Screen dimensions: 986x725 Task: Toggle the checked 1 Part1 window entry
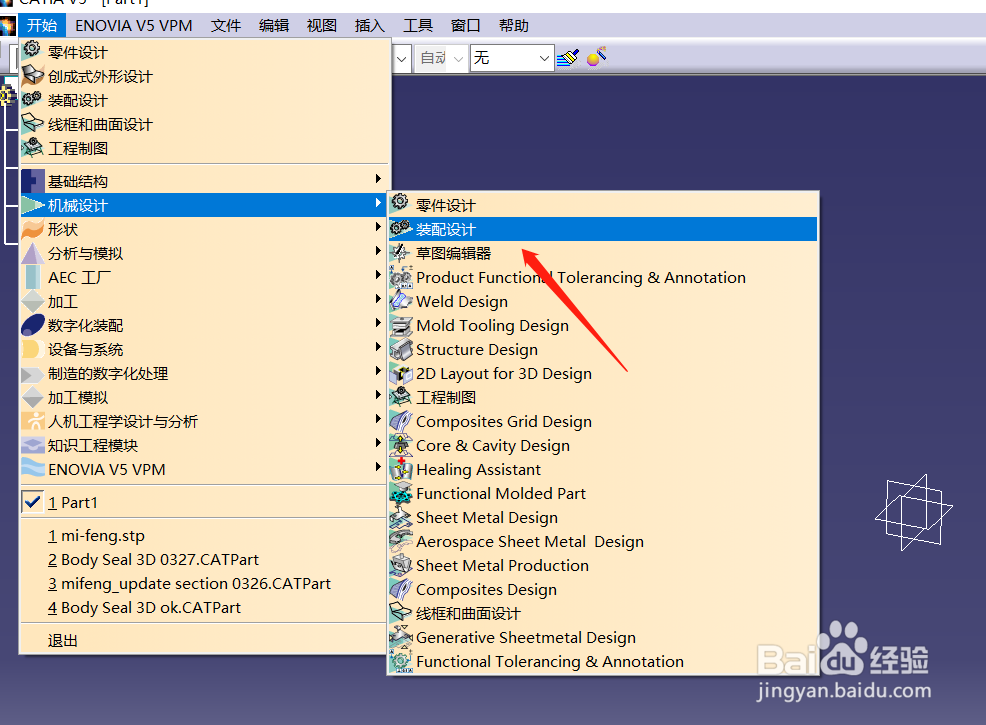(x=203, y=502)
